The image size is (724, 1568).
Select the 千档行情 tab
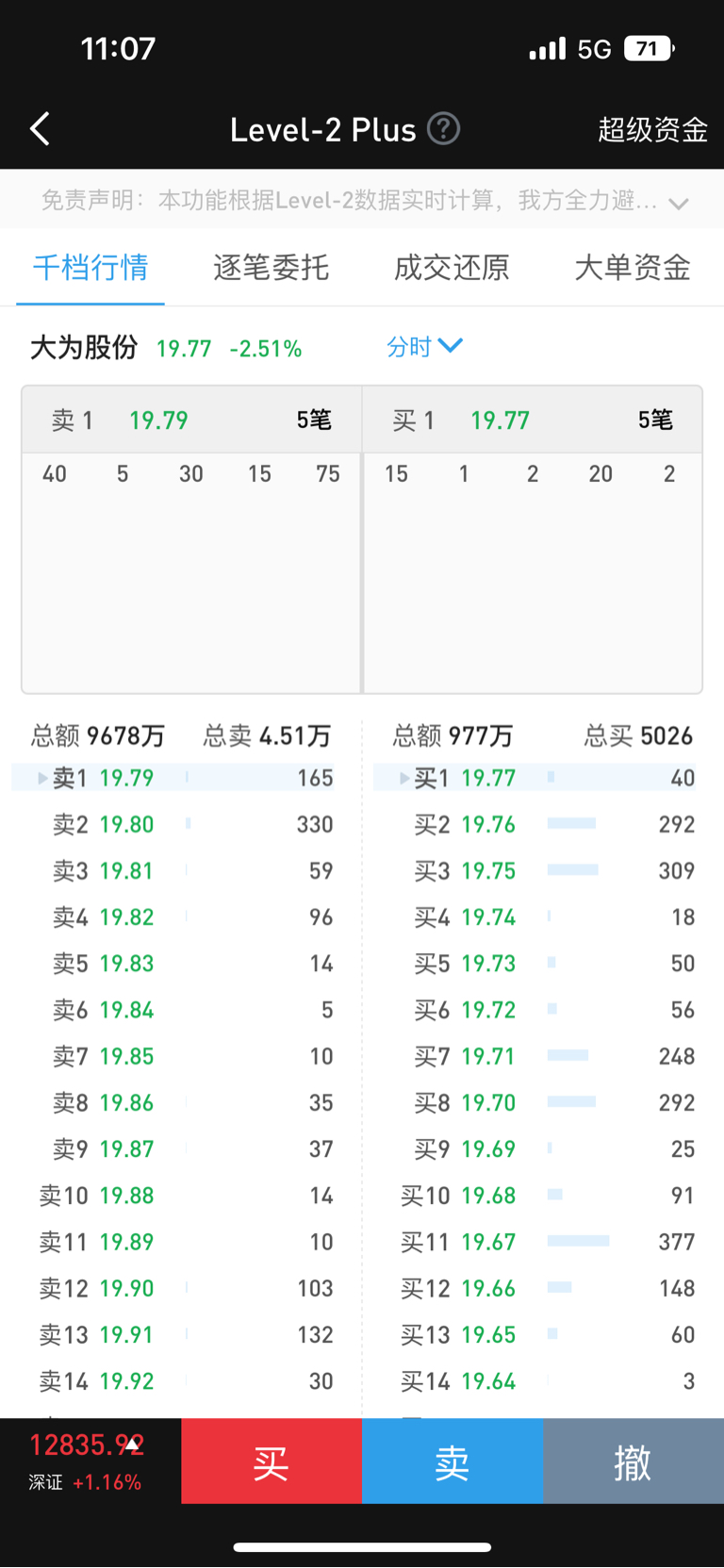pyautogui.click(x=90, y=268)
